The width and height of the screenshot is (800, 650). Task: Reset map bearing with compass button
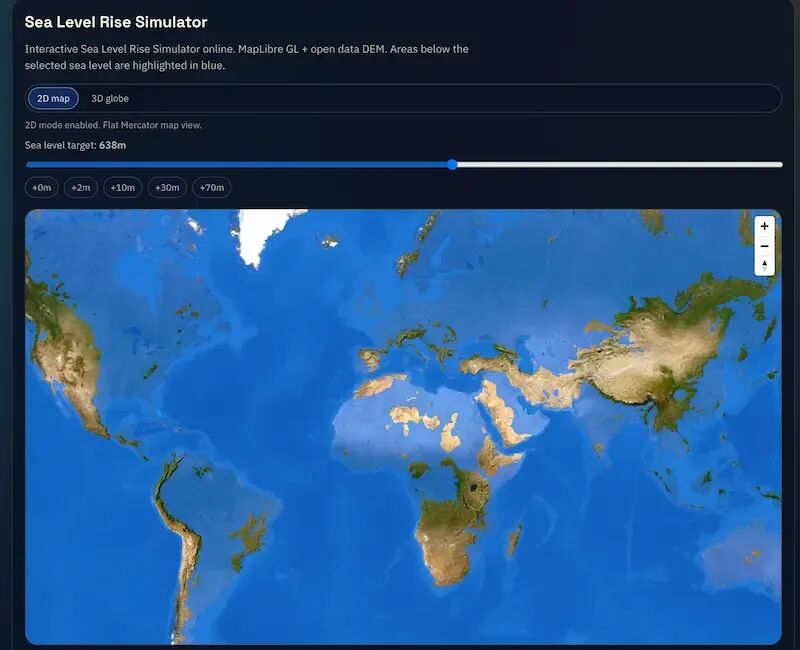[764, 266]
